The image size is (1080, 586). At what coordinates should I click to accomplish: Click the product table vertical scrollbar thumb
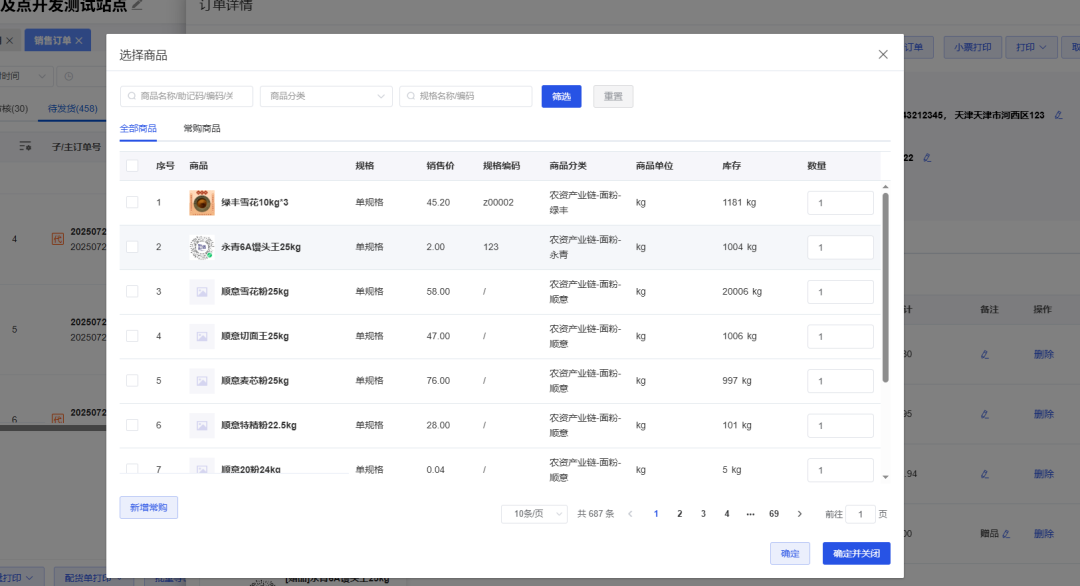886,287
